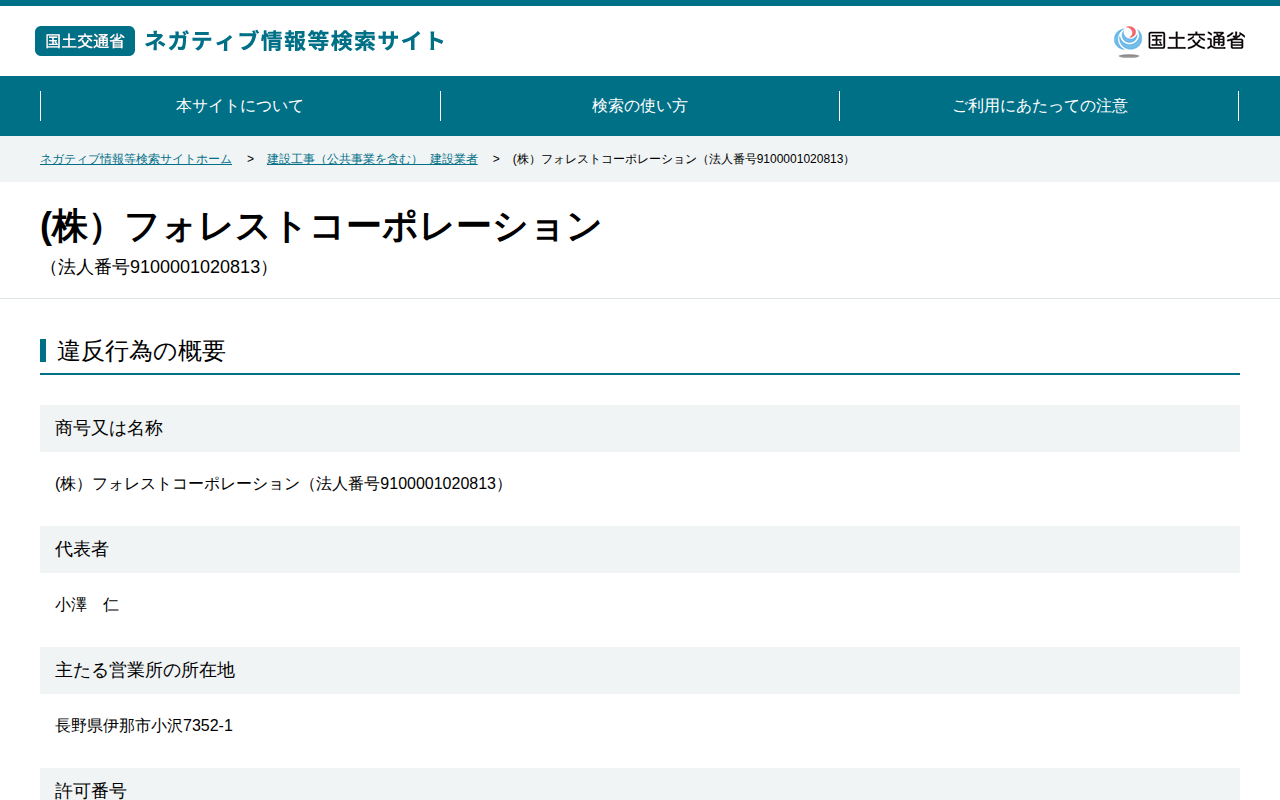Click the 許可番号 row header

tap(640, 785)
